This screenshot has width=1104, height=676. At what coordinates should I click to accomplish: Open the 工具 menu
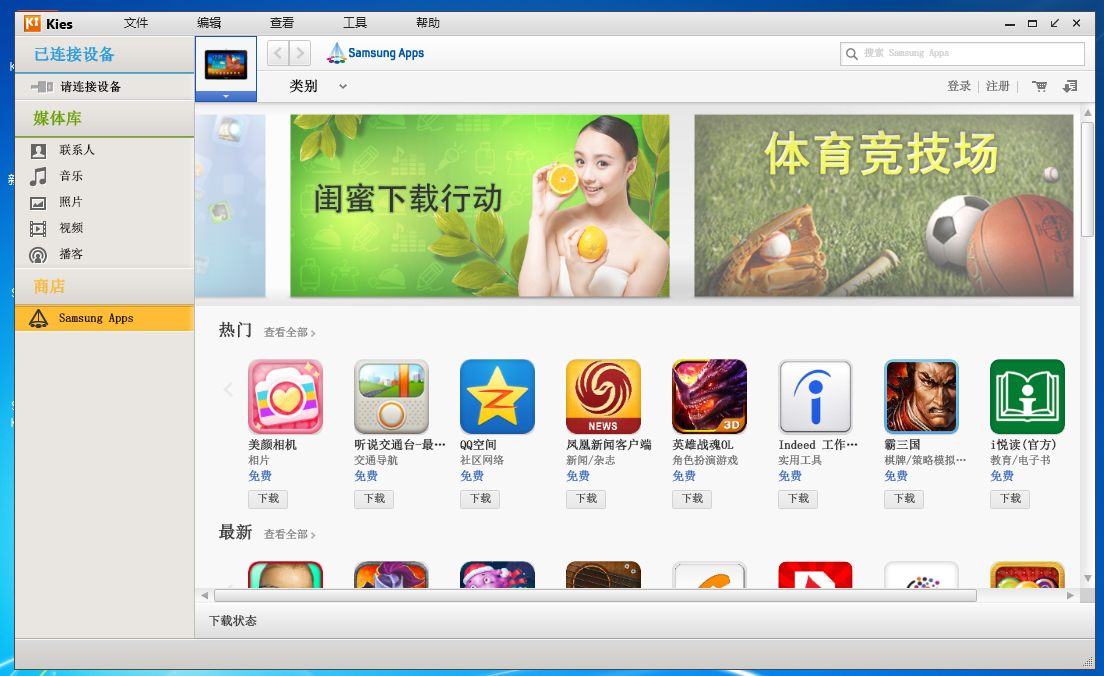tap(355, 23)
